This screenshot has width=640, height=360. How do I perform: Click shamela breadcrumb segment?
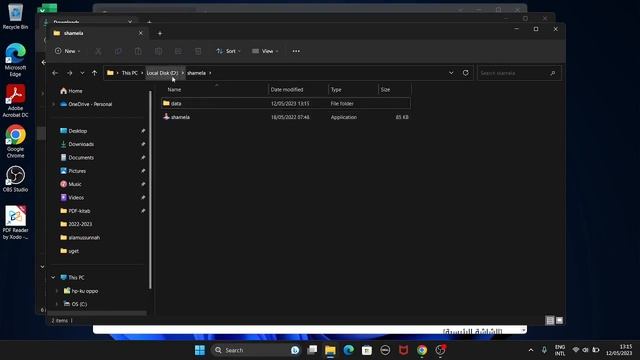[196, 73]
